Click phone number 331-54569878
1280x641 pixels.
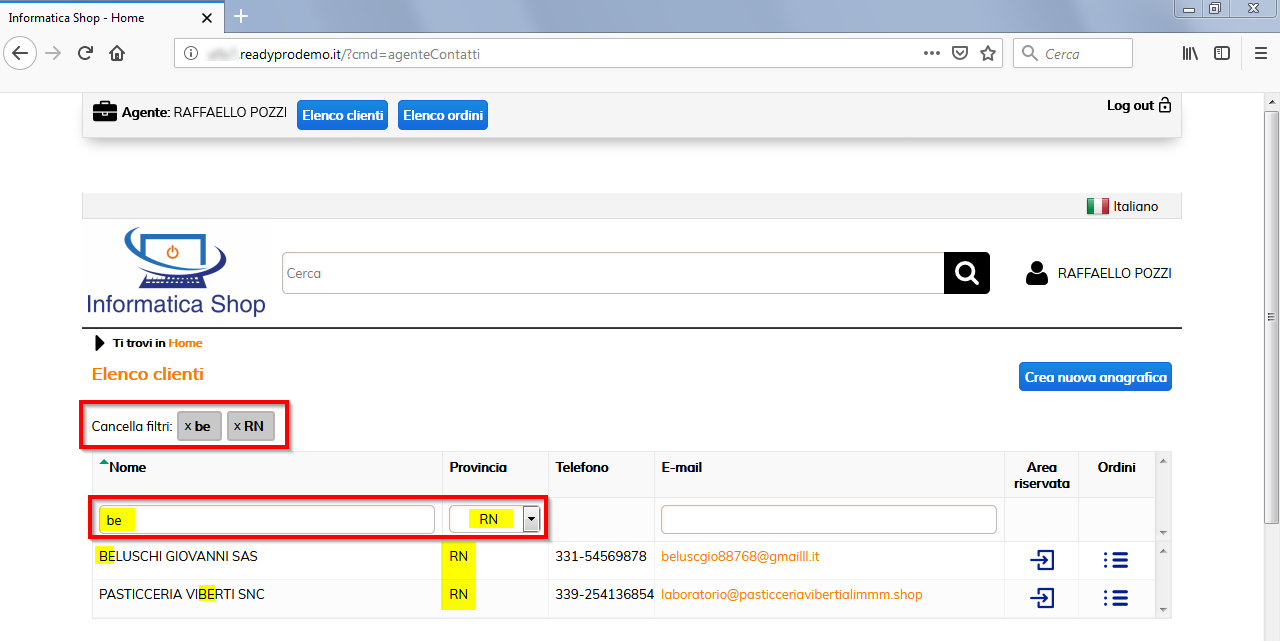(x=601, y=556)
